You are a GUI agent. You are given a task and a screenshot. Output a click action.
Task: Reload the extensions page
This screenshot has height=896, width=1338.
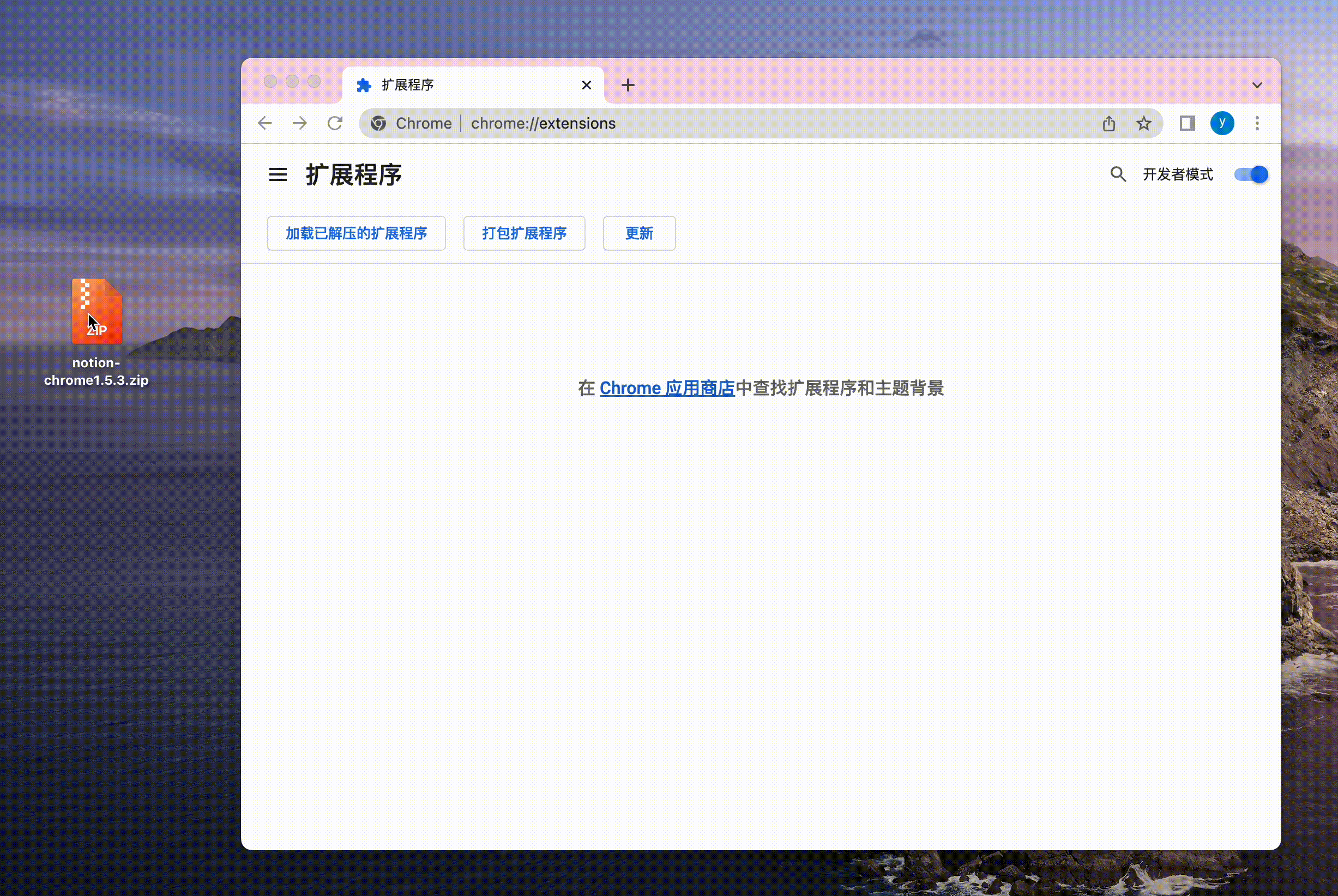point(335,123)
